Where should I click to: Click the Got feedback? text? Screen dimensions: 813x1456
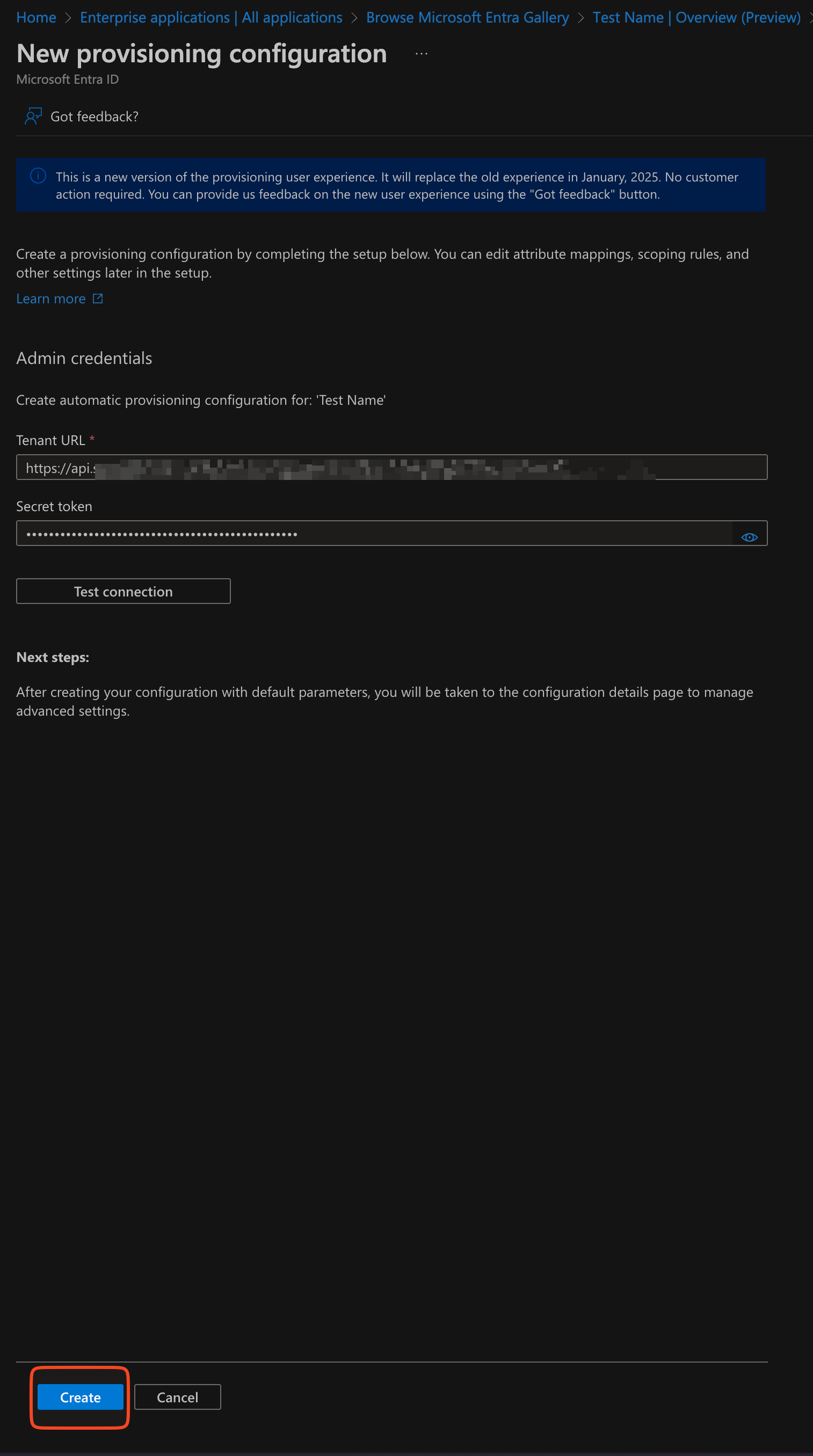pyautogui.click(x=95, y=117)
